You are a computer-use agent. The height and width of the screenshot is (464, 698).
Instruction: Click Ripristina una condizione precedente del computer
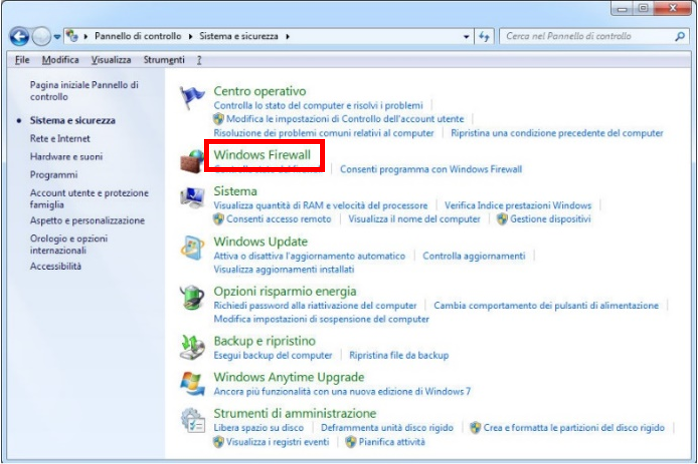557,133
